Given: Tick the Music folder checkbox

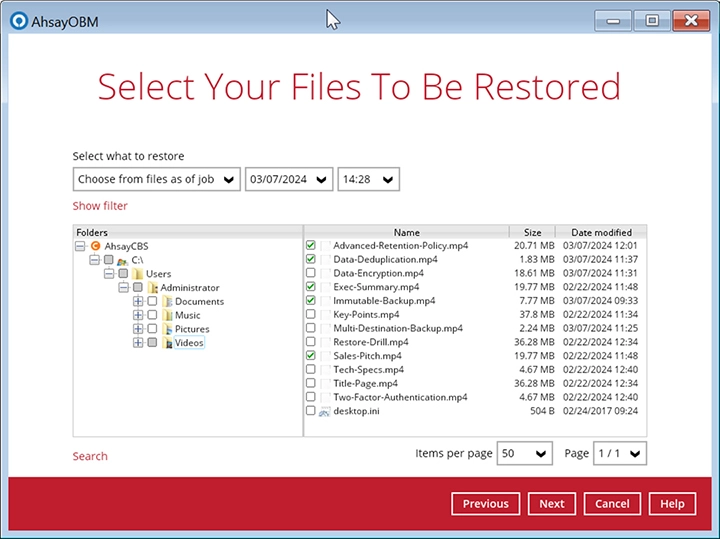Looking at the screenshot, I should [x=152, y=315].
